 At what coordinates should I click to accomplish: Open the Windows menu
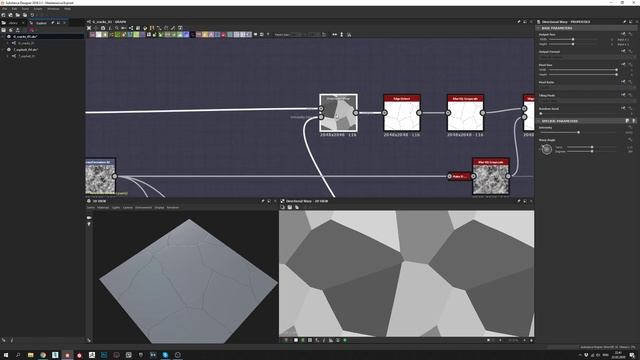(53, 9)
